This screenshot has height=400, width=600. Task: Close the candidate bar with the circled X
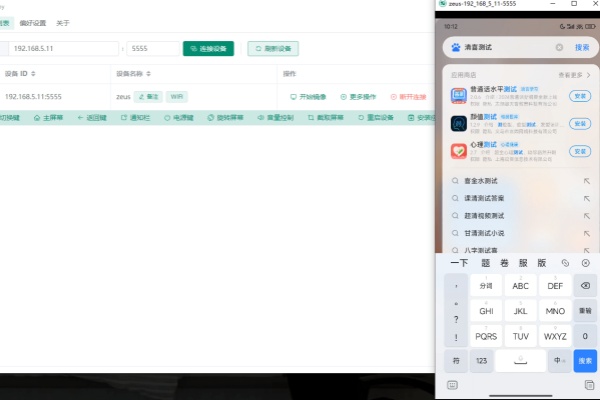tap(586, 263)
